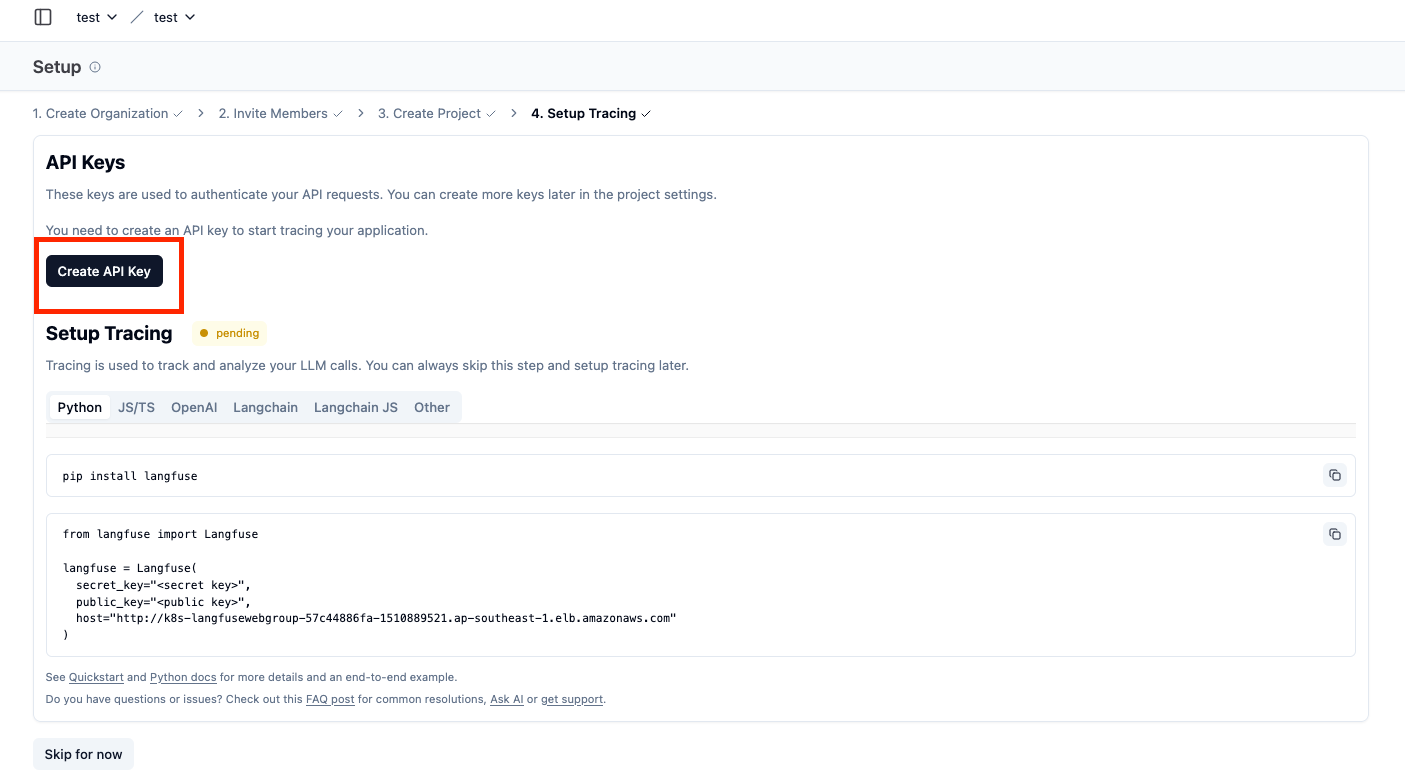Open the Python docs link
This screenshot has height=784, width=1405.
pyautogui.click(x=183, y=677)
